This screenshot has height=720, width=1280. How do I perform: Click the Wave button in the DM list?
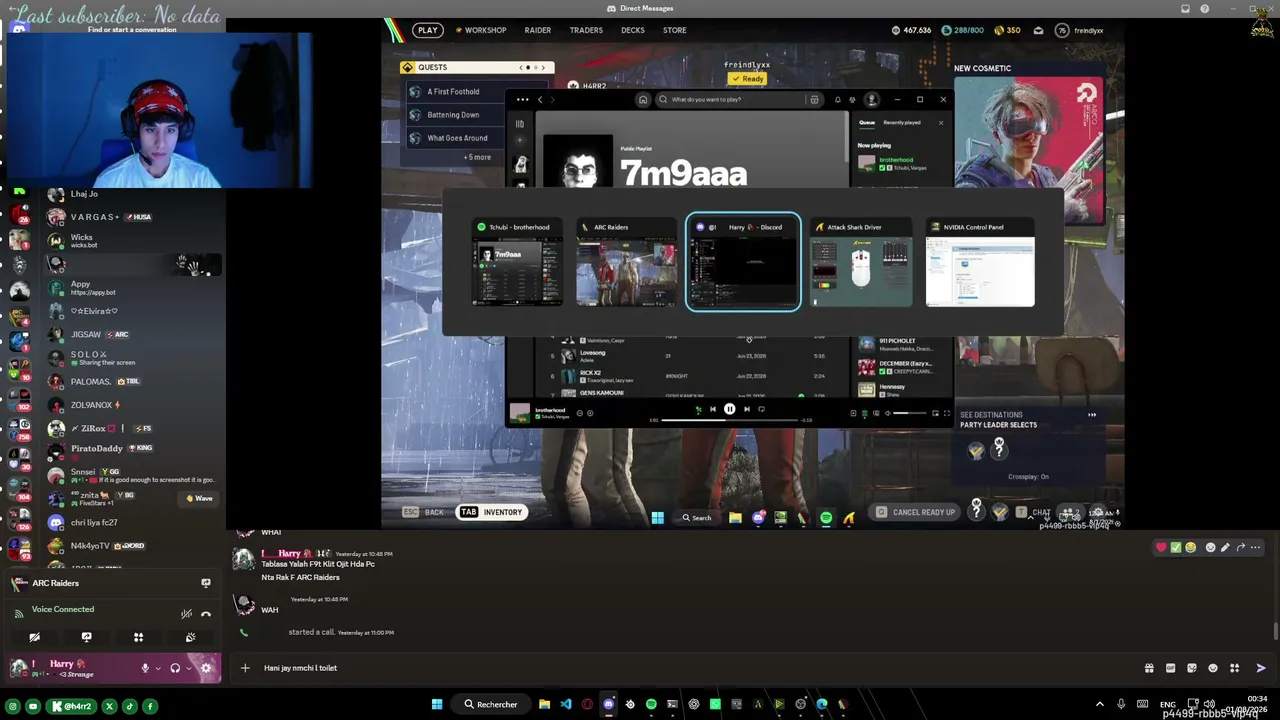point(199,498)
